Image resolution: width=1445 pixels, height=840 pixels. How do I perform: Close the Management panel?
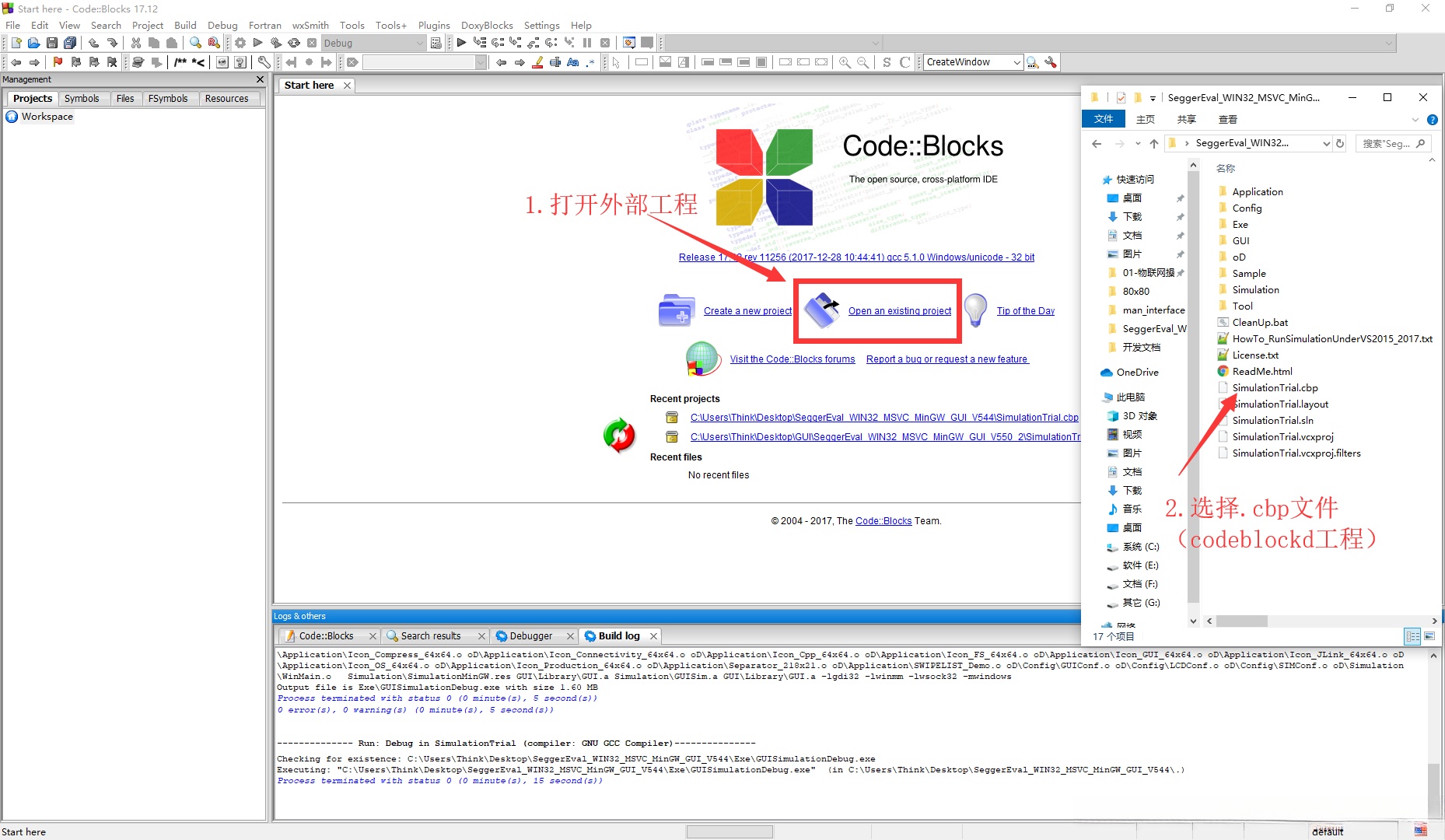point(260,79)
